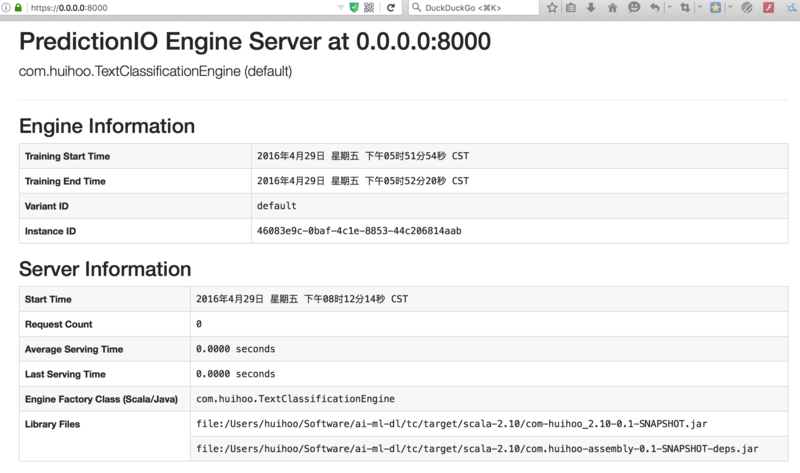Go to the browser home page
Image resolution: width=800 pixels, height=473 pixels.
tap(612, 8)
